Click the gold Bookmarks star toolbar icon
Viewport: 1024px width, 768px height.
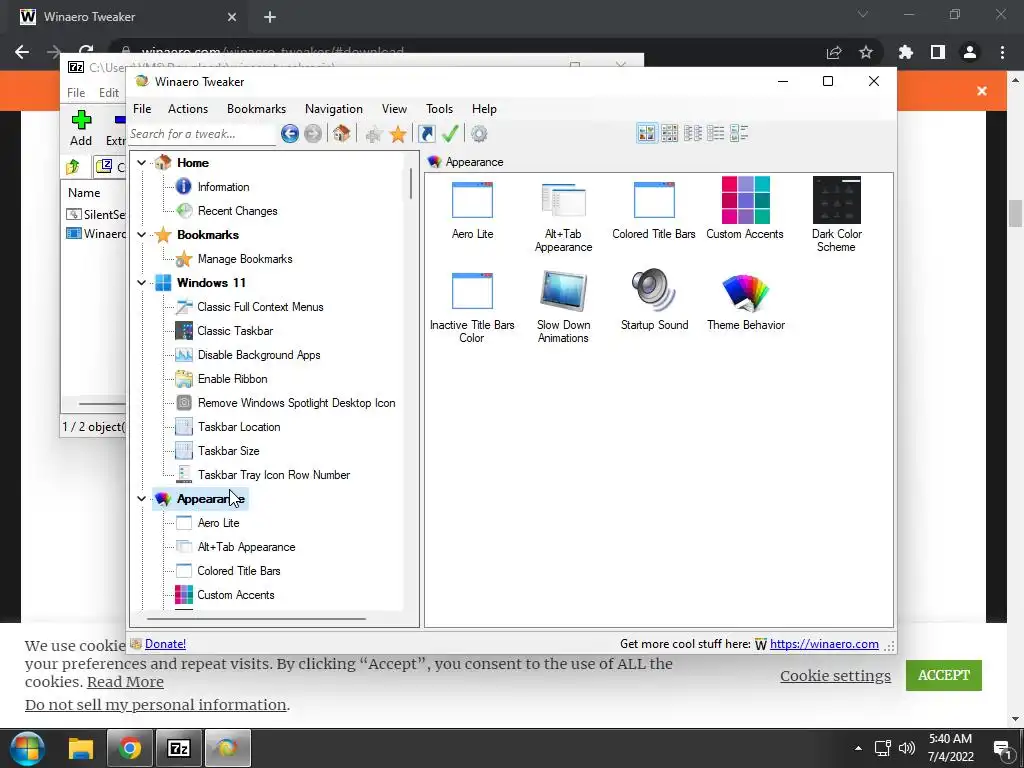tap(398, 135)
